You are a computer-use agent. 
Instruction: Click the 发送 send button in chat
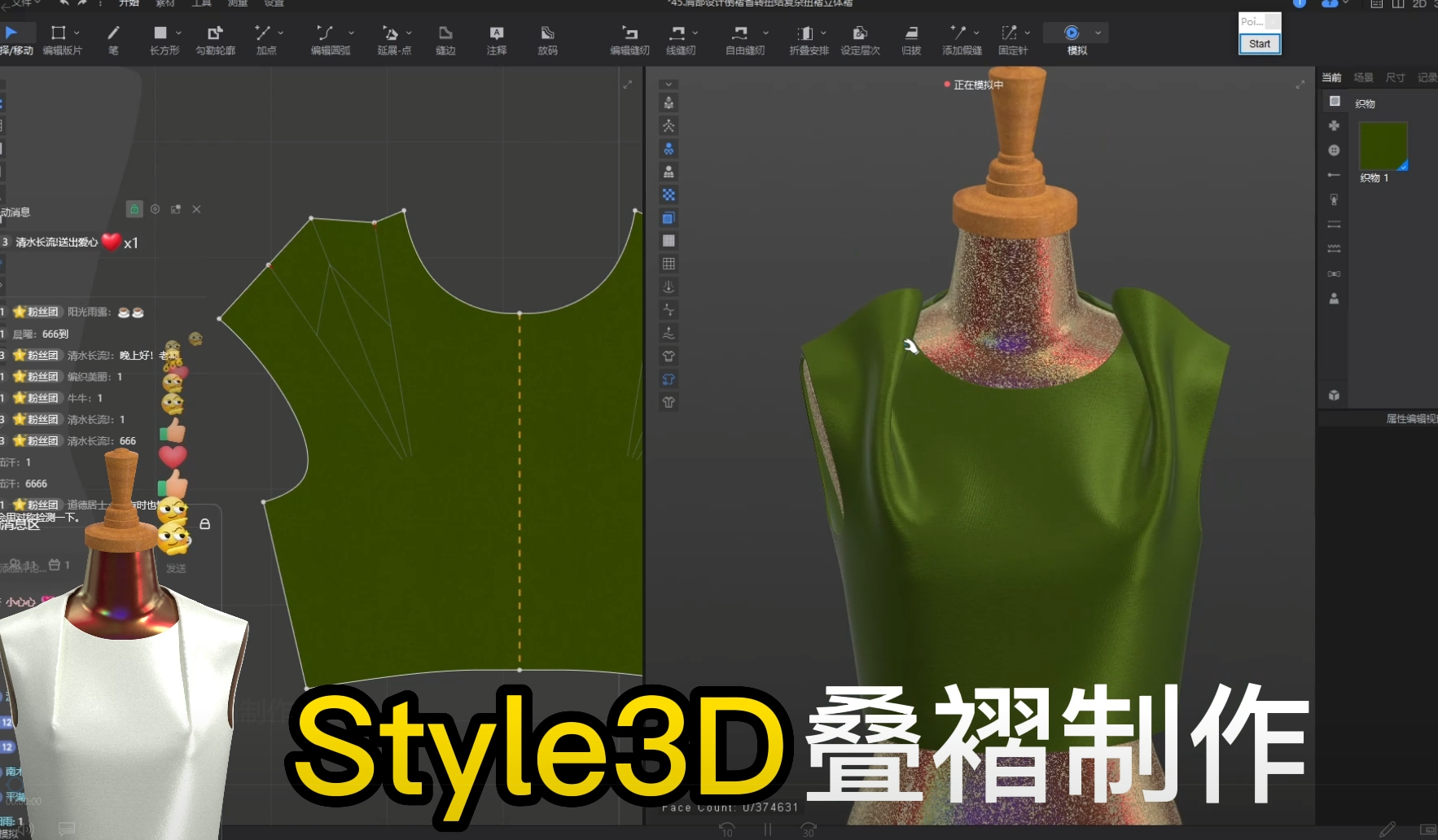point(176,568)
